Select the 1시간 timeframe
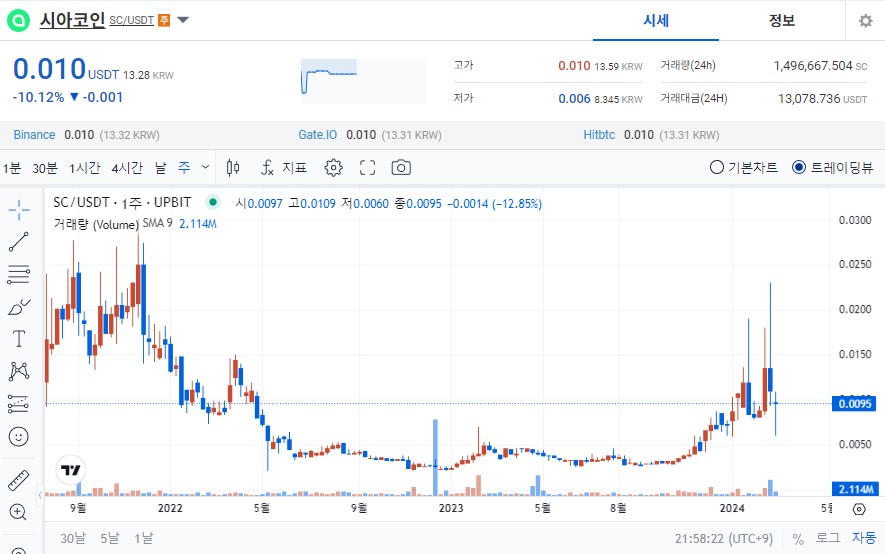The height and width of the screenshot is (554, 885). coord(85,168)
